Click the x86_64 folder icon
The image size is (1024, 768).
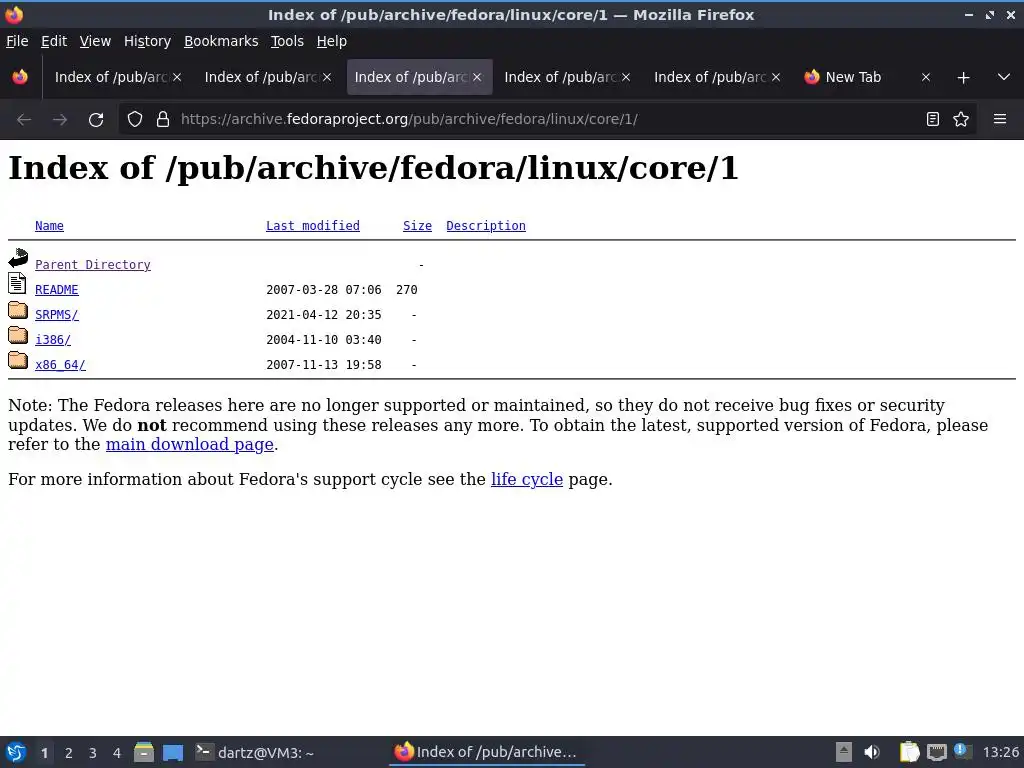[x=18, y=359]
